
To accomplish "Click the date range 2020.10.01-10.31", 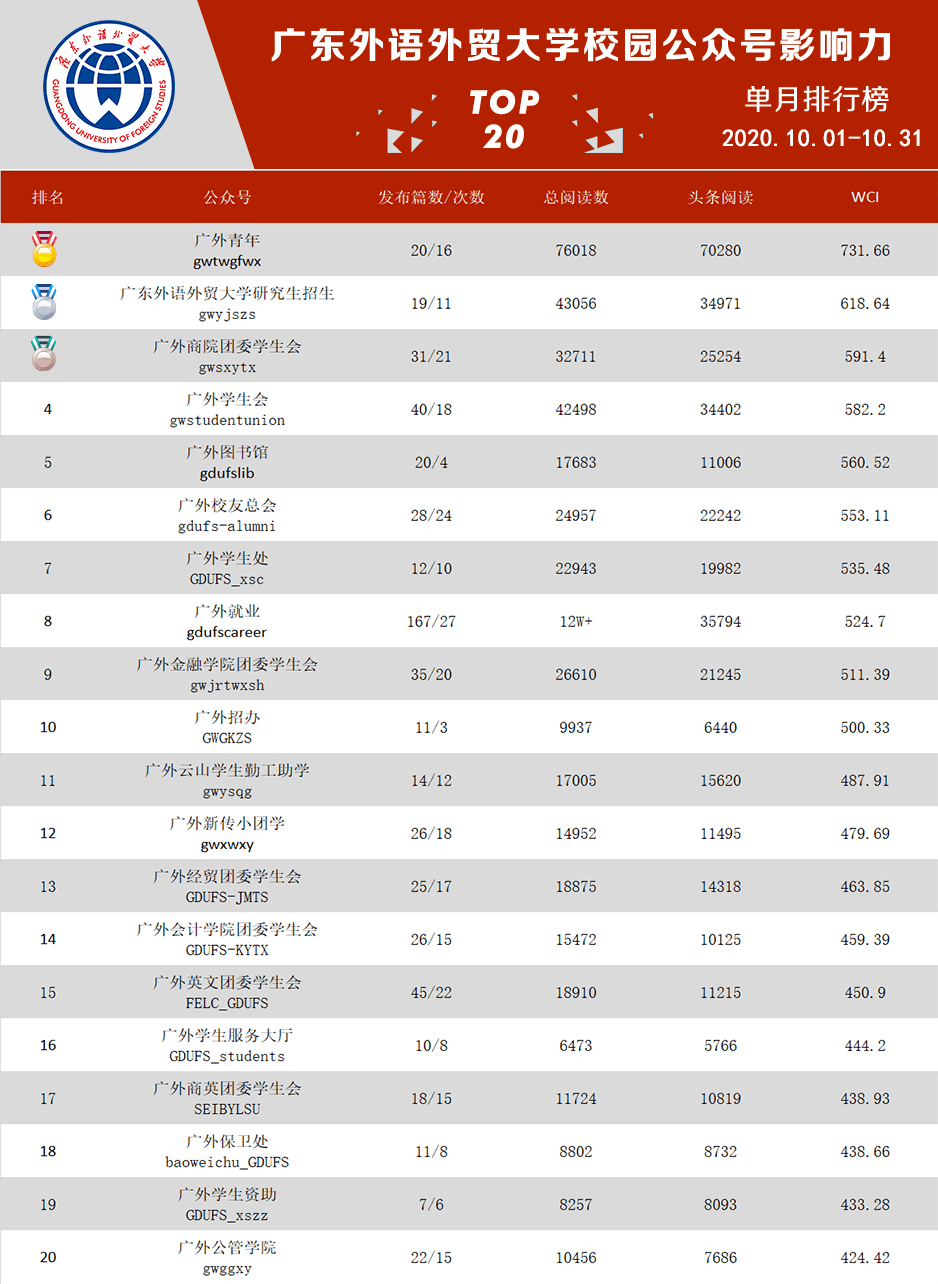I will pyautogui.click(x=821, y=139).
